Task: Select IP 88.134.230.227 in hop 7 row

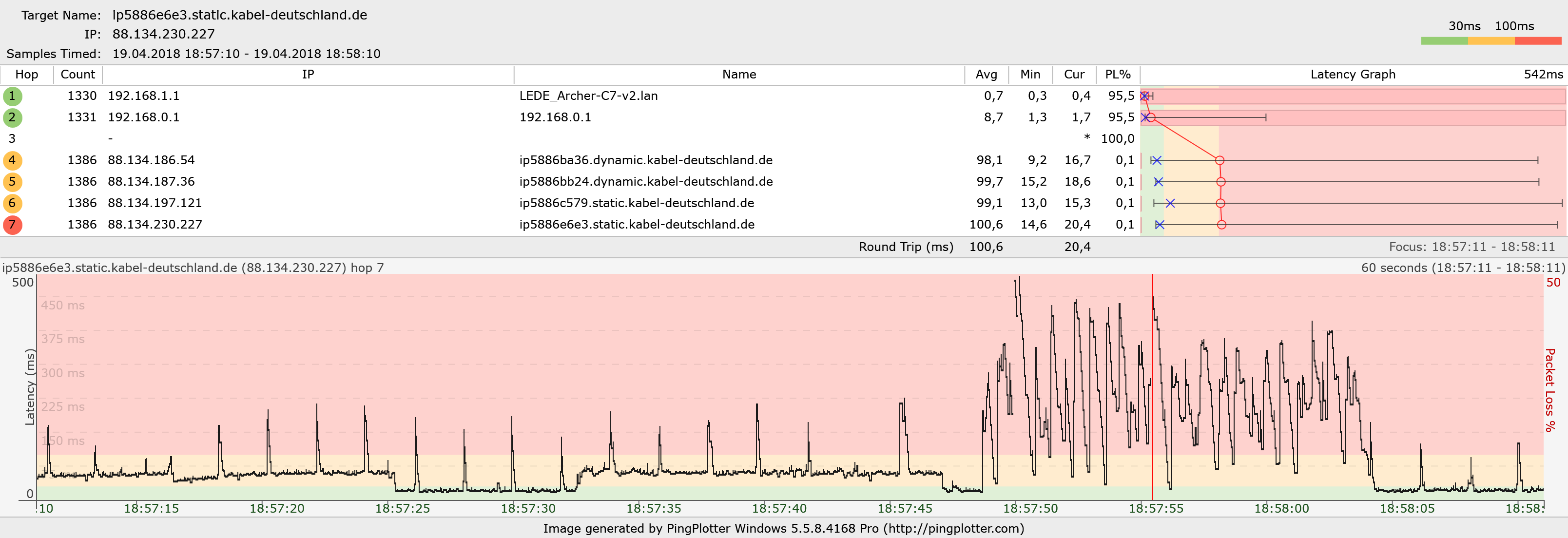Action: (x=155, y=224)
